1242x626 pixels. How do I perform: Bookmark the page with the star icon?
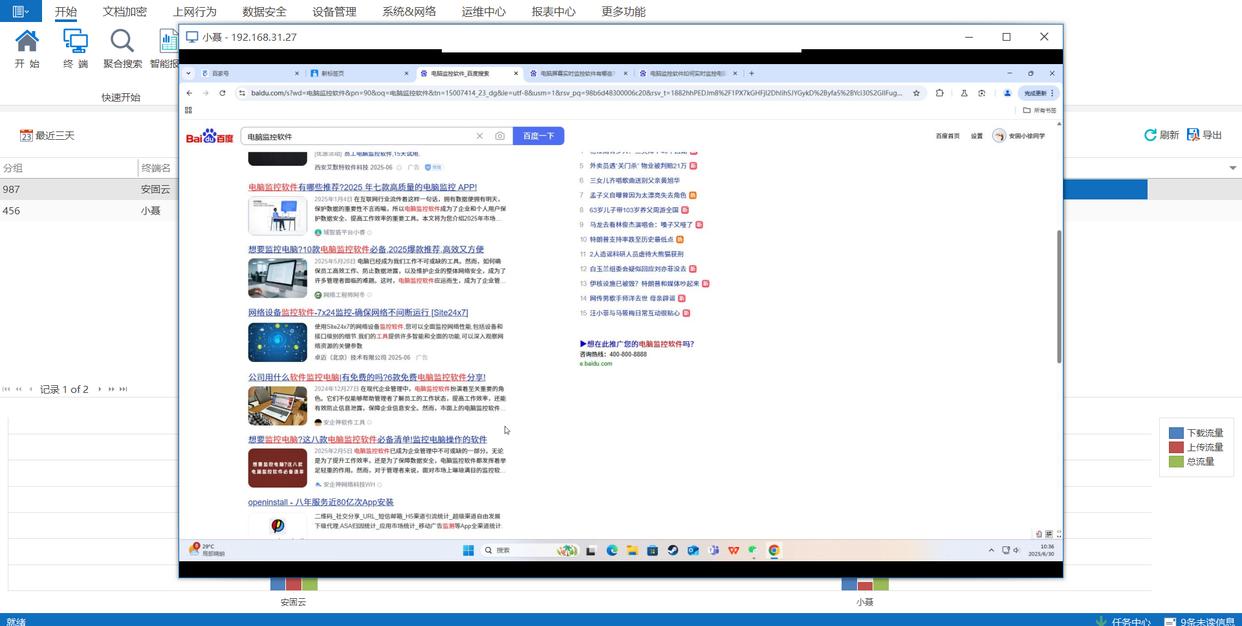916,93
